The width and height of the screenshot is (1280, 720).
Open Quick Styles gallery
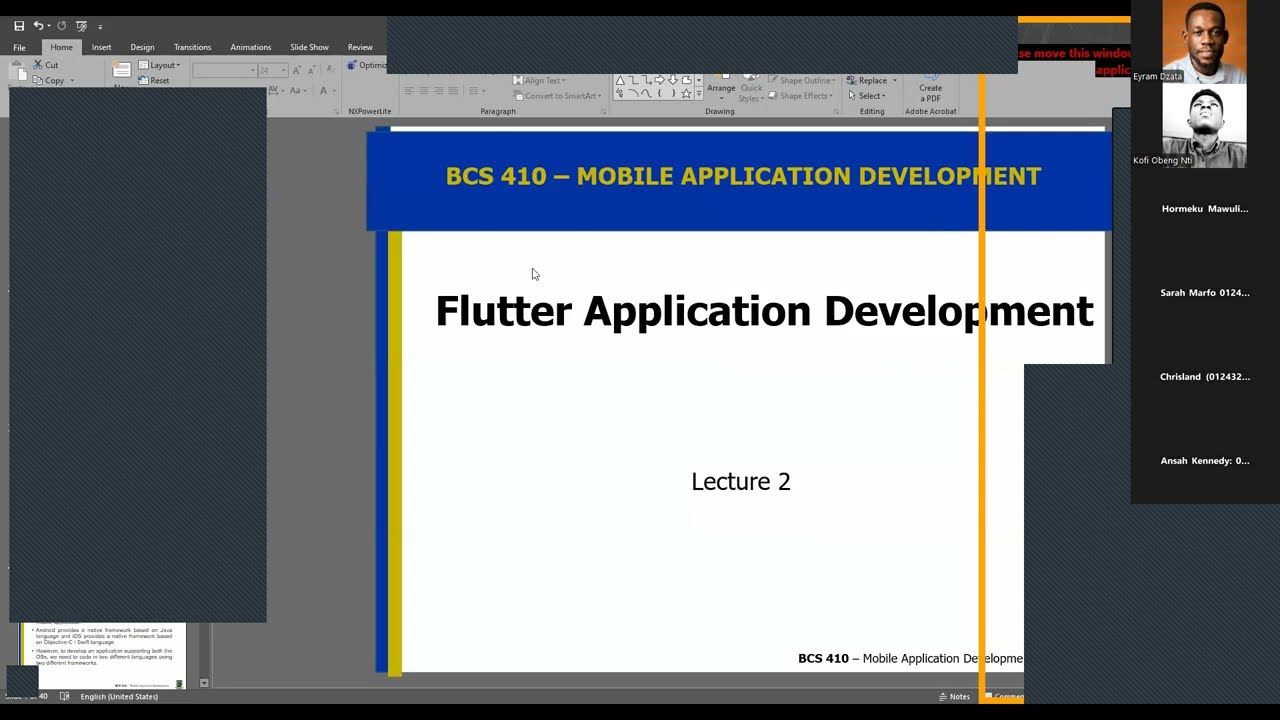tap(750, 88)
